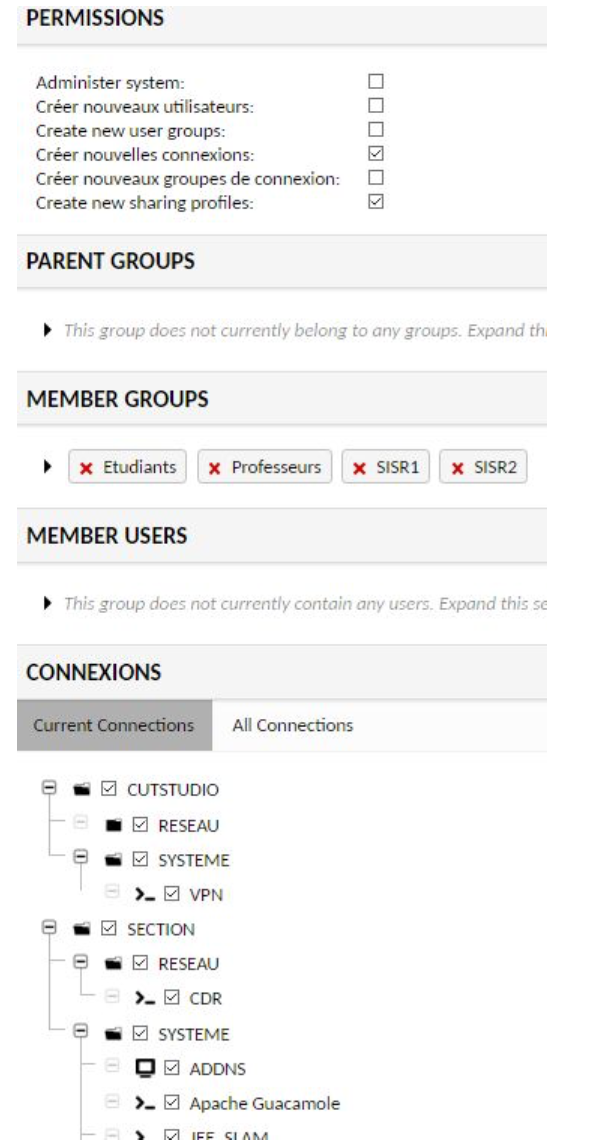Enable the Administer system permission
This screenshot has width=602, height=1148.
tap(377, 83)
